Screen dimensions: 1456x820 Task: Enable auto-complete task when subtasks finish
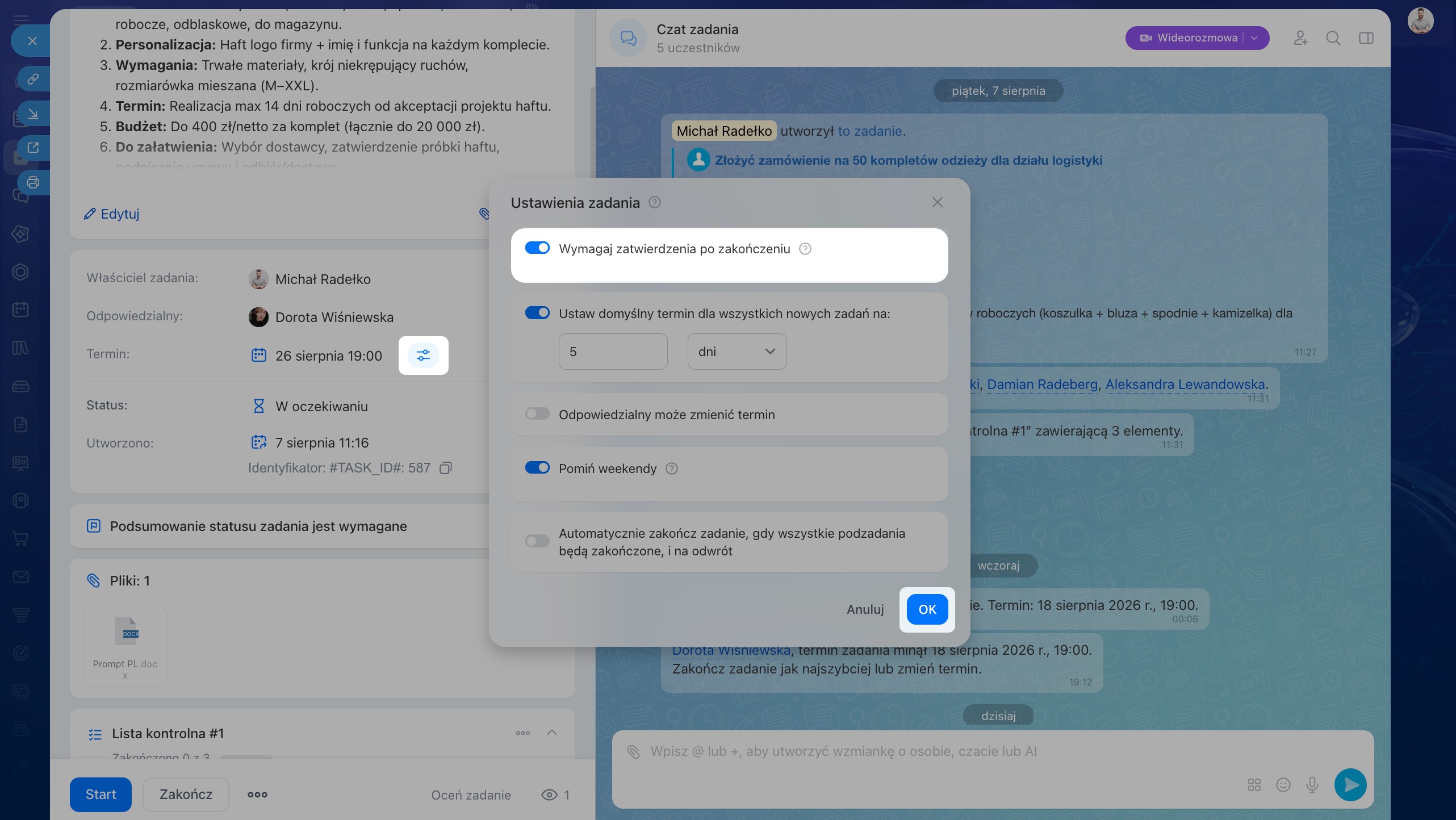pos(537,541)
